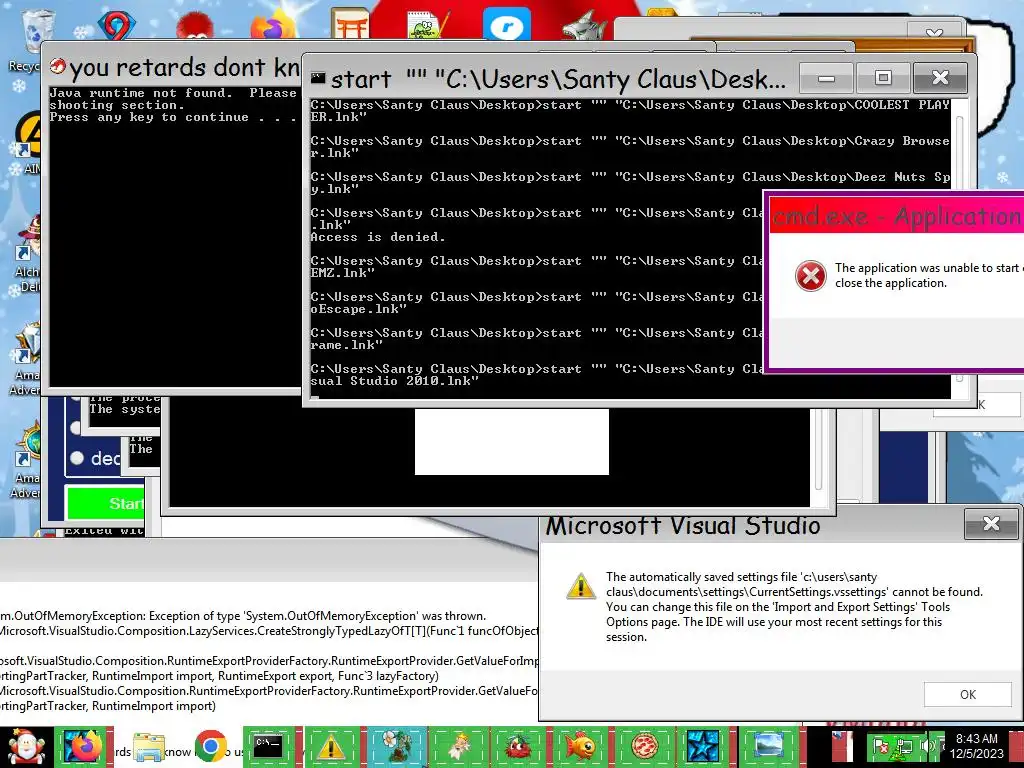Minimize the 'start' command prompt window
This screenshot has height=768, width=1024.
[x=826, y=78]
